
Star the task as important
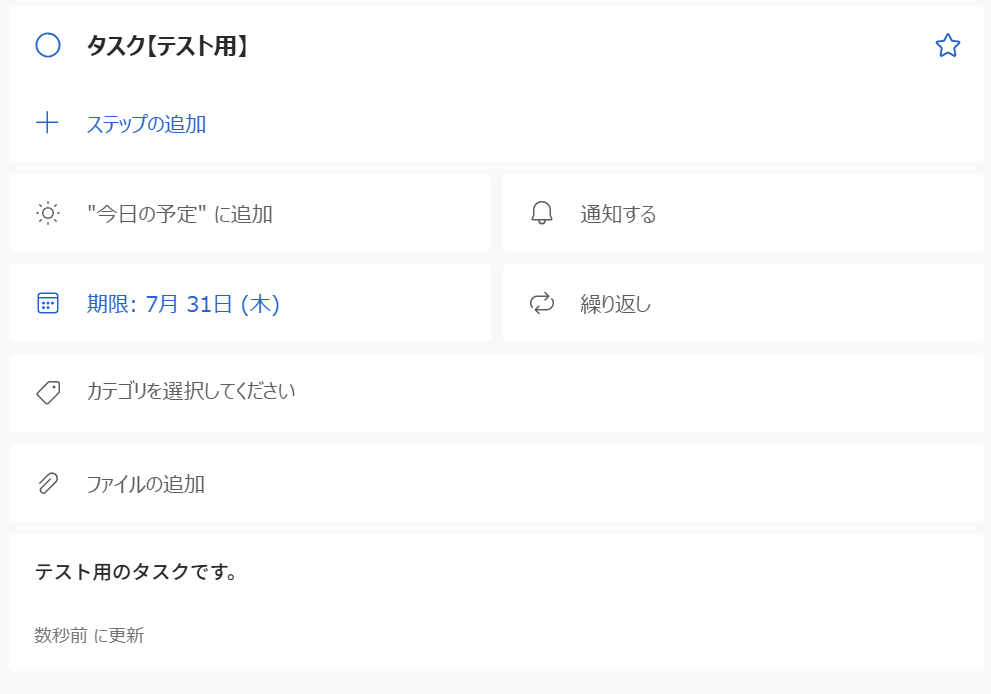[947, 45]
